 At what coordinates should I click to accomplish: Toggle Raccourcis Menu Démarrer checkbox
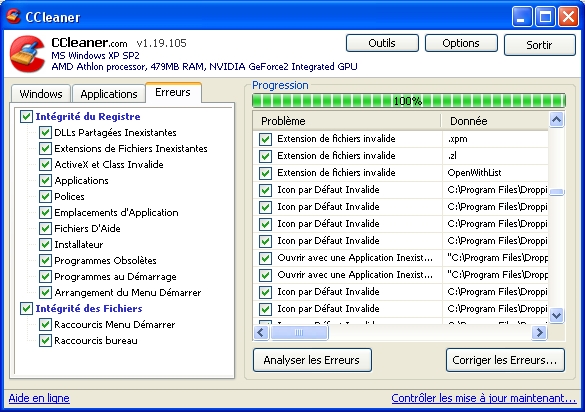[x=45, y=325]
